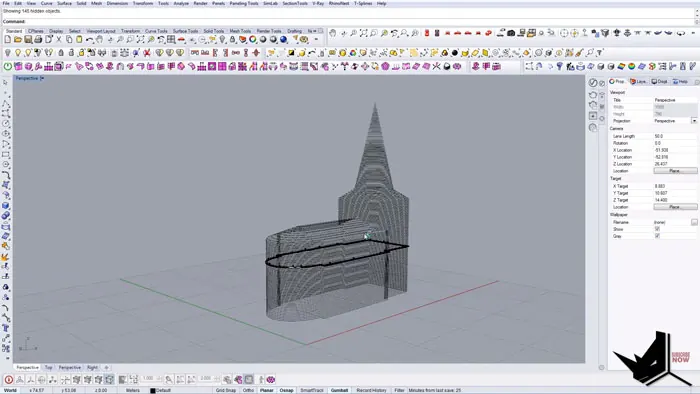Click the blue render sphere icon
700x394 pixels.
pos(283,40)
